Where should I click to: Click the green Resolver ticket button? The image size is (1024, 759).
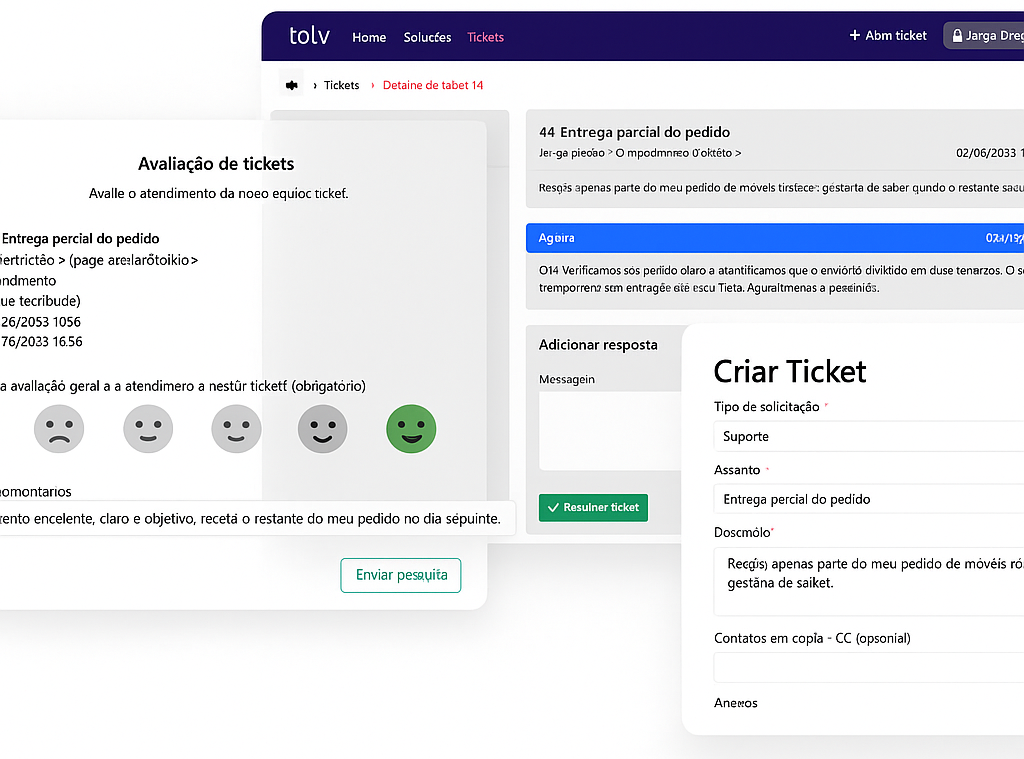point(593,507)
